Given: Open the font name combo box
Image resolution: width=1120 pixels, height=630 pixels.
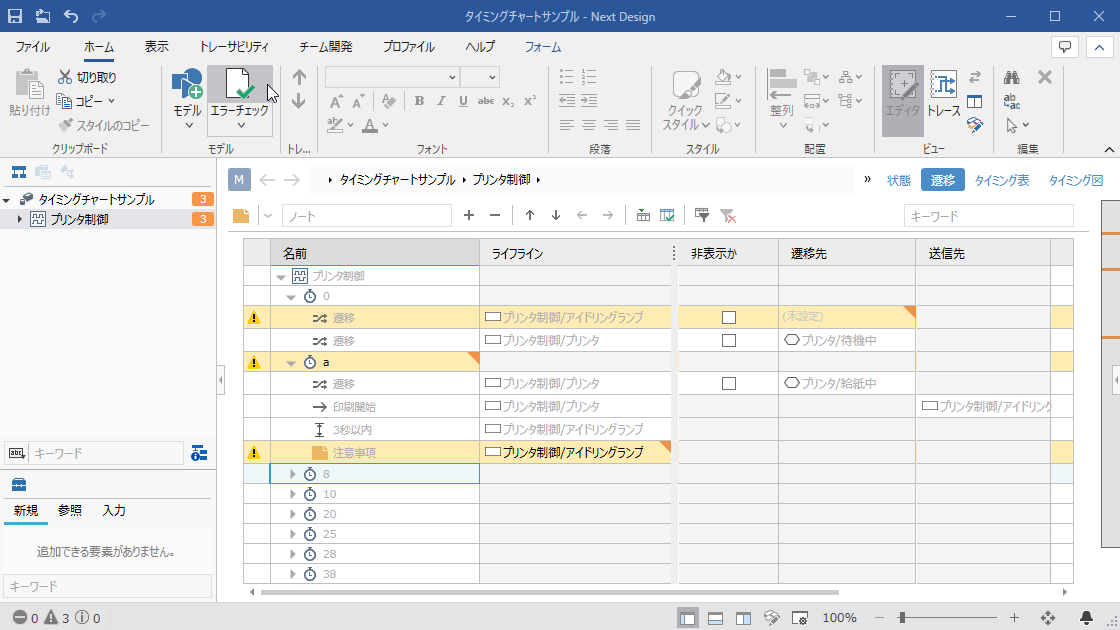Looking at the screenshot, I should [392, 77].
